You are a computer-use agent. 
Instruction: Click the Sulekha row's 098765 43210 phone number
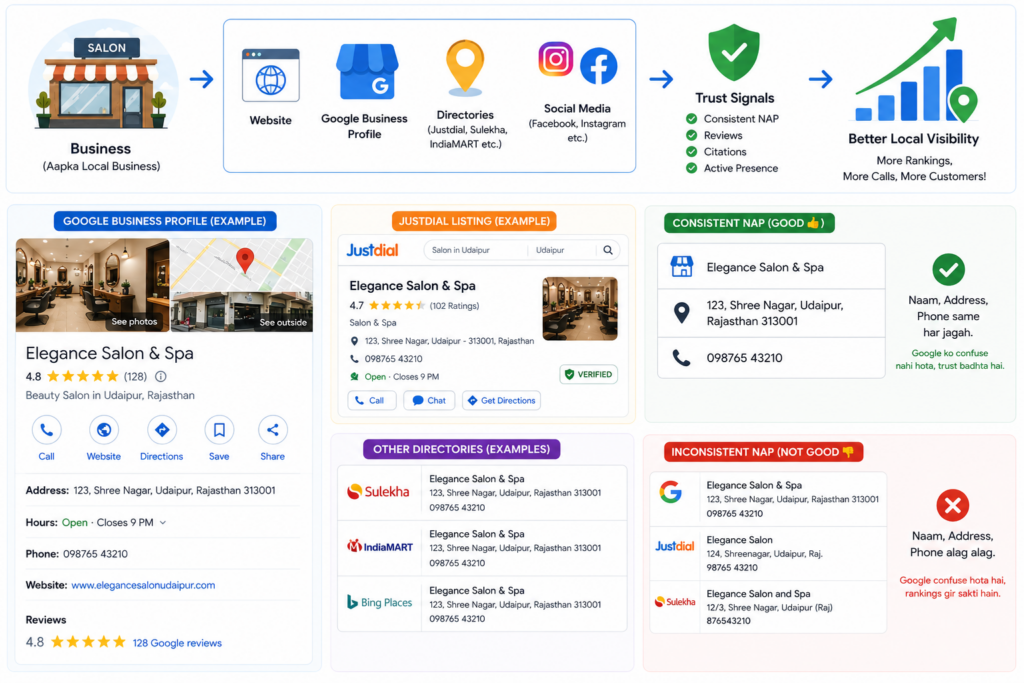coord(457,507)
